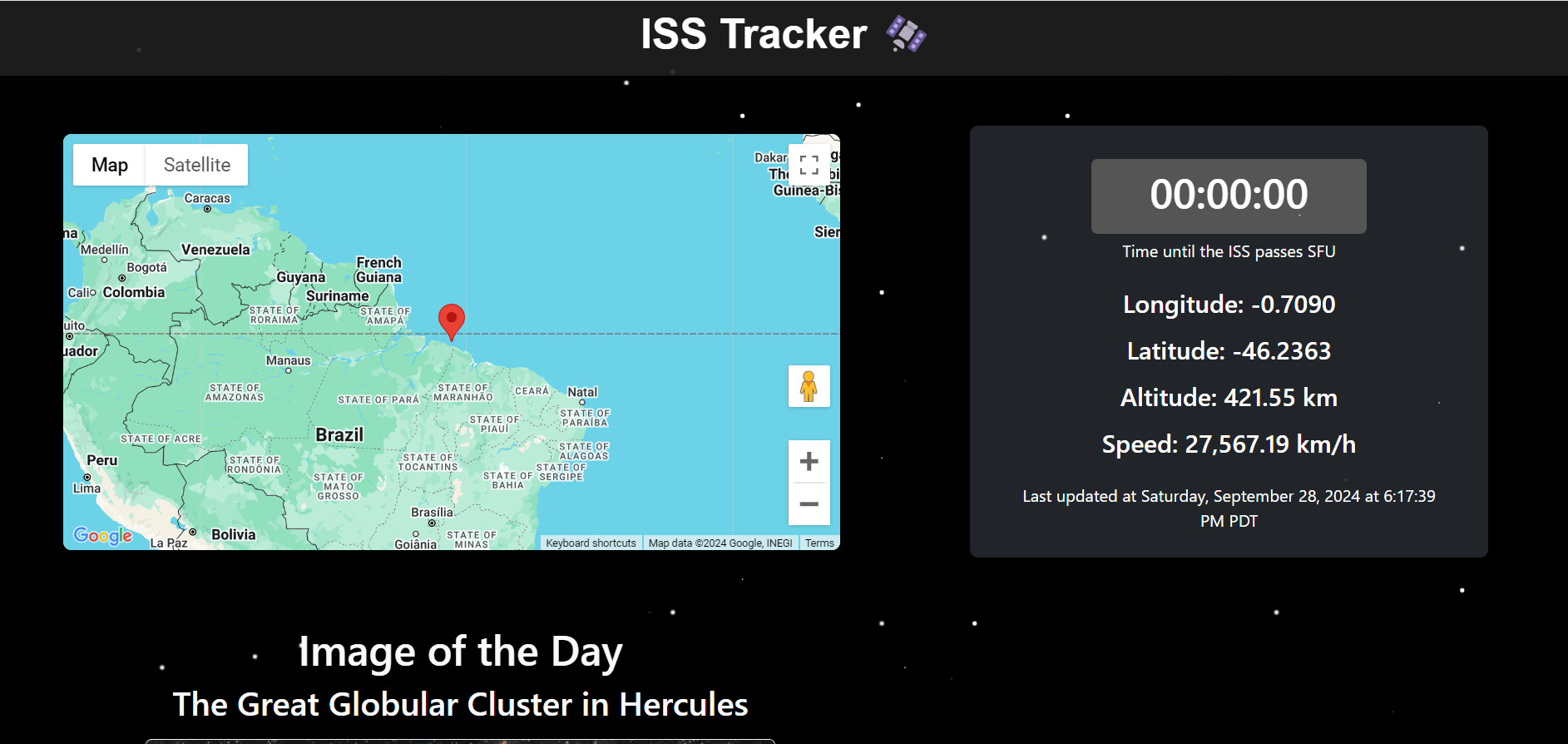Switch to Map view
The width and height of the screenshot is (1568, 744).
coord(110,165)
